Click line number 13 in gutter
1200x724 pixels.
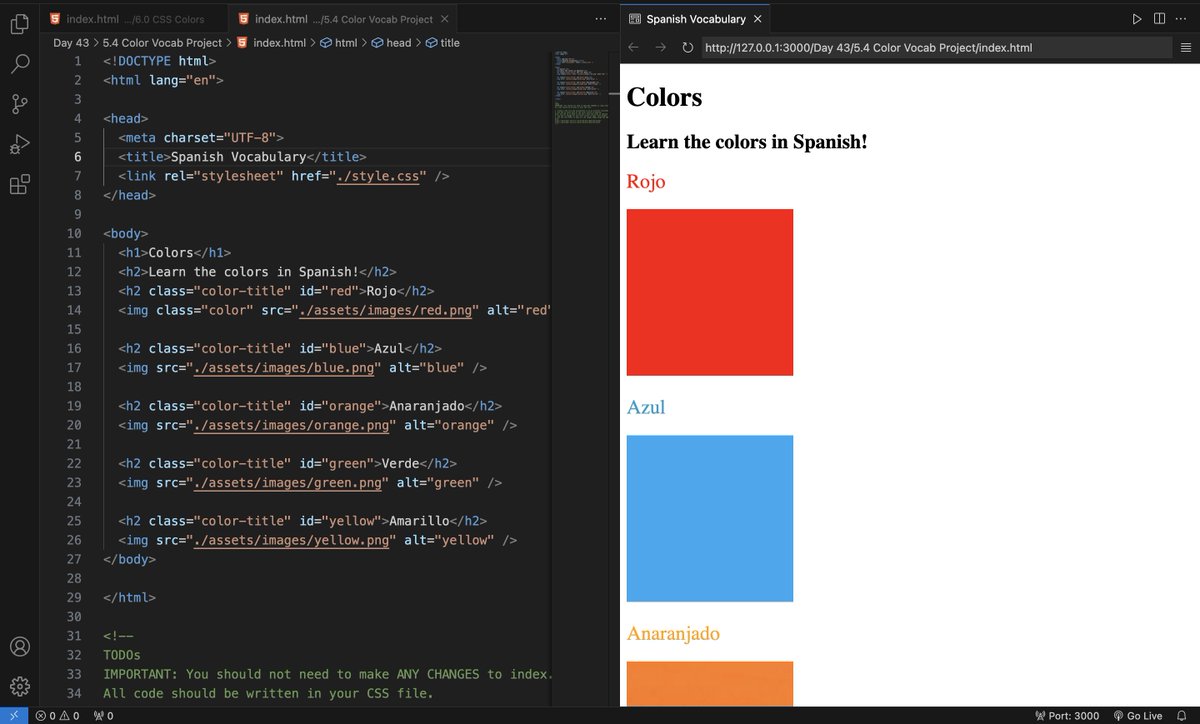coord(73,291)
